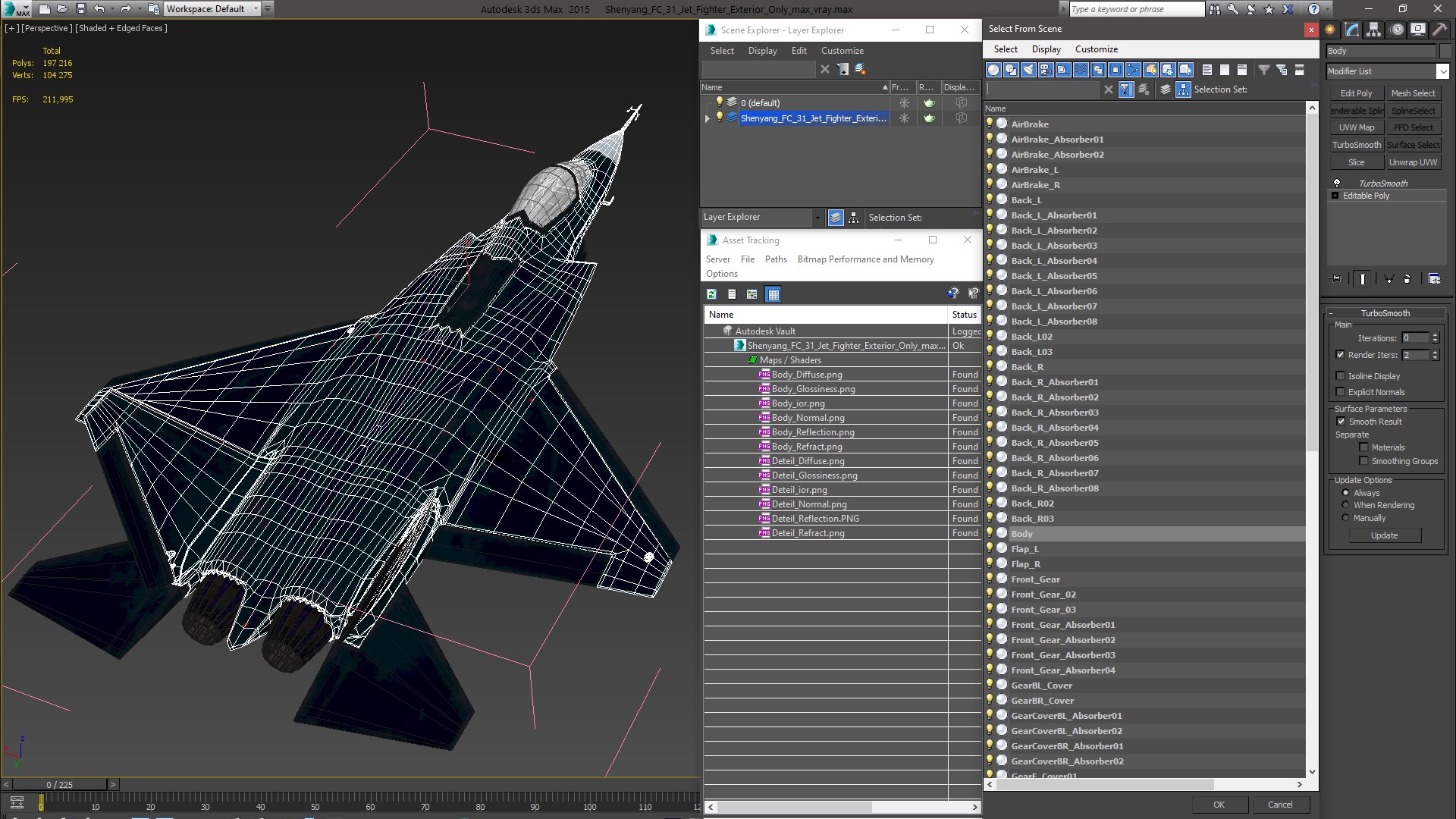Screen dimensions: 1456x819
Task: Select the Manually update radio button
Action: 1346,518
